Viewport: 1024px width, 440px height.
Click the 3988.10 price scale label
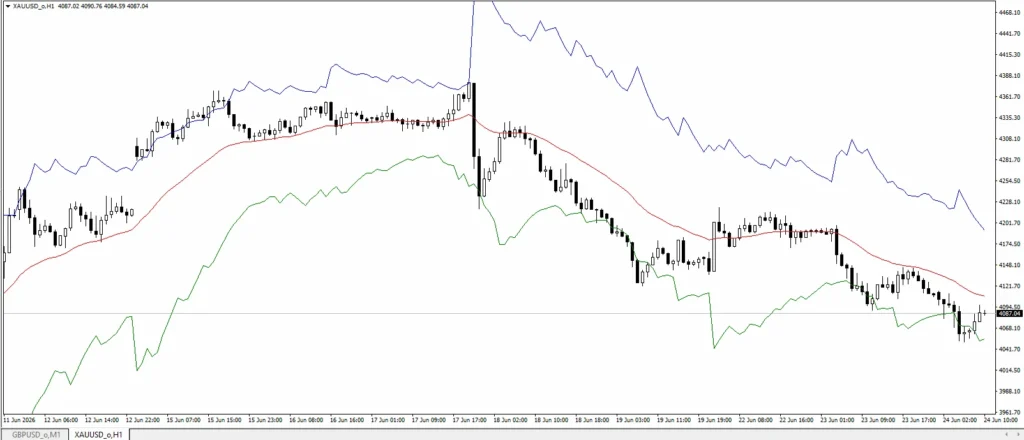click(x=1010, y=392)
